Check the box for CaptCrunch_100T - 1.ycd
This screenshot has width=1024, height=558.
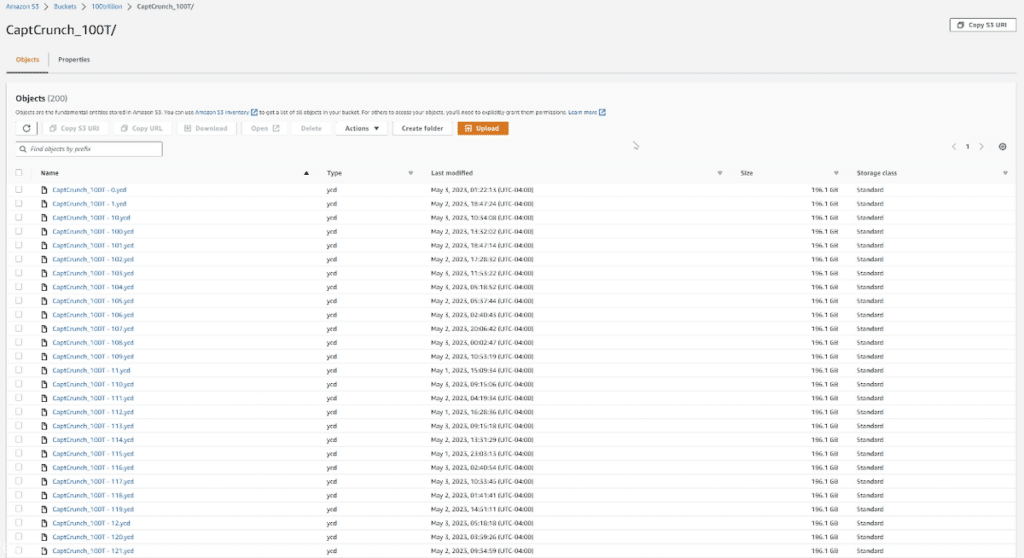pos(19,203)
